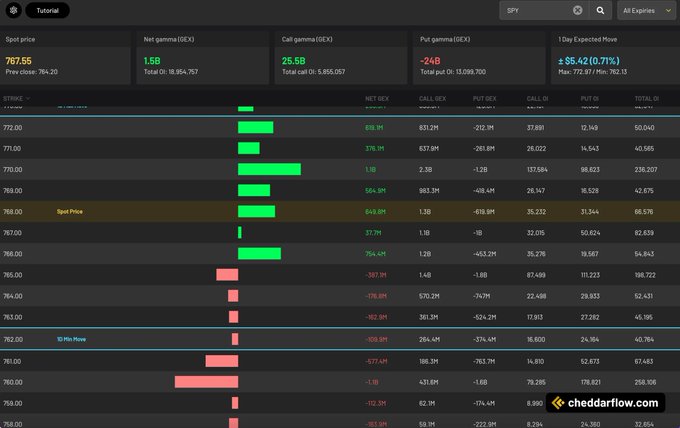
Task: Sort by CALL OI column header
Action: [x=537, y=98]
